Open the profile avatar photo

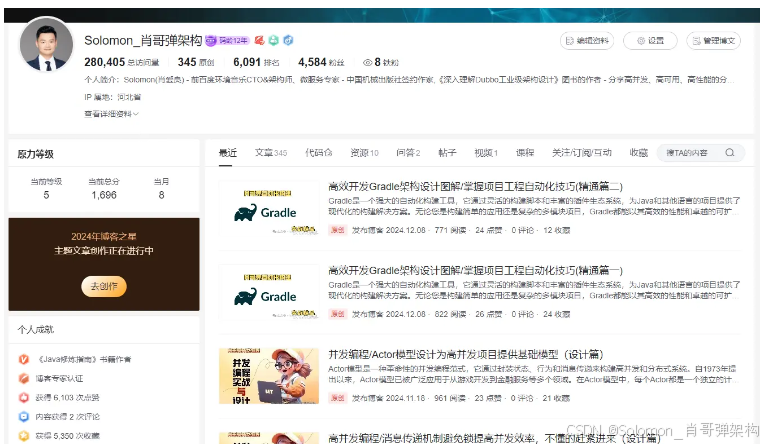pos(46,44)
